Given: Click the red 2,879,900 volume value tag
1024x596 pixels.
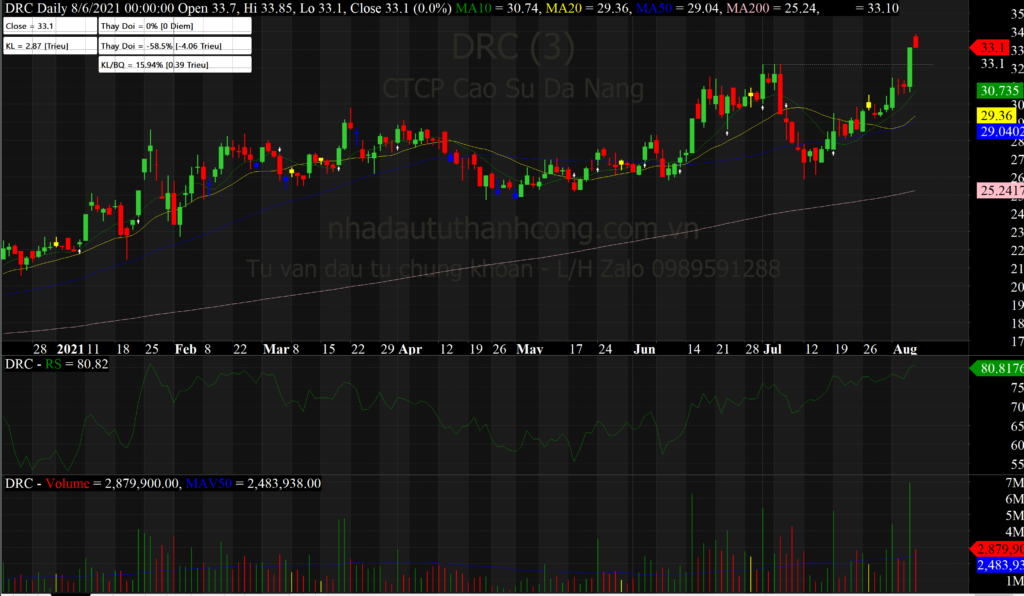Looking at the screenshot, I should click(x=998, y=549).
